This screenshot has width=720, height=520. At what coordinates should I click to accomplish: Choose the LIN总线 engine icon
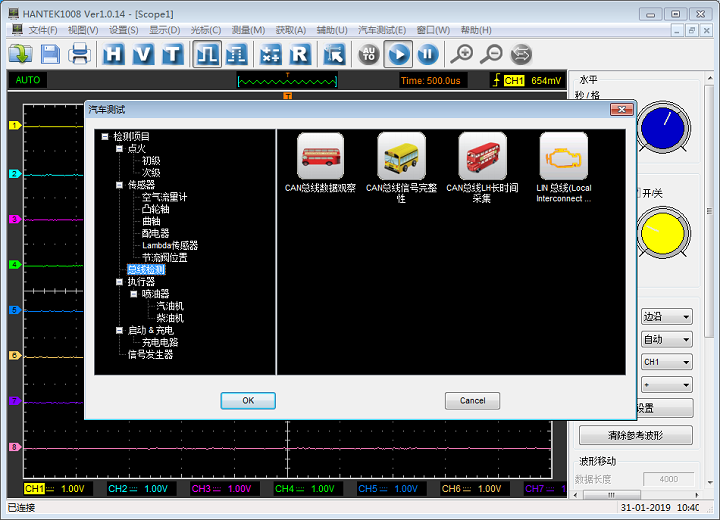(x=563, y=156)
